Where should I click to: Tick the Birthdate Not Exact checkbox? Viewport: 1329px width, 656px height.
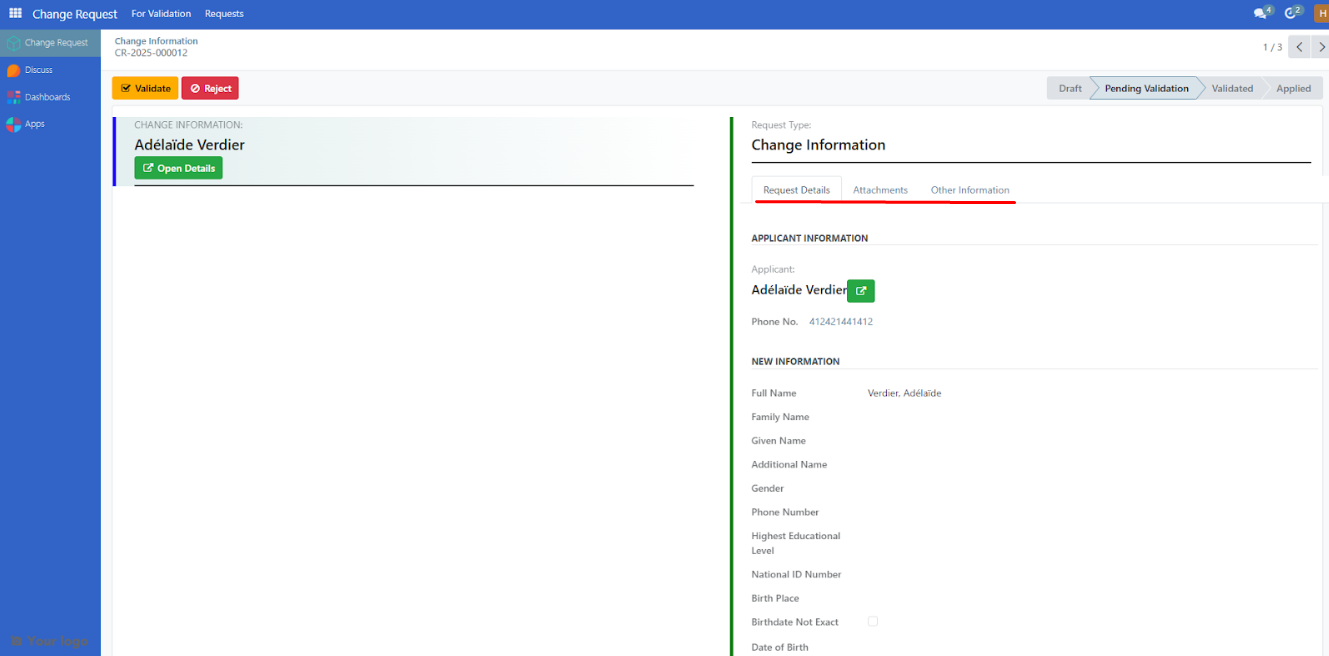872,621
